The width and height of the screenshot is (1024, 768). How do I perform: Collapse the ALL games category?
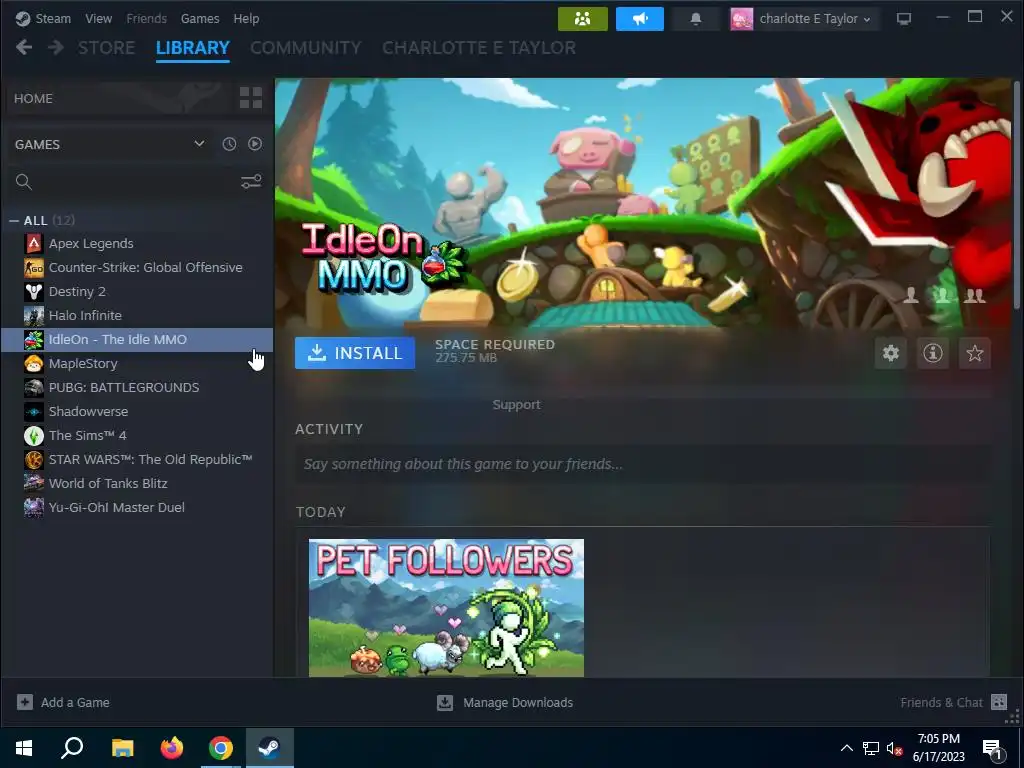14,221
